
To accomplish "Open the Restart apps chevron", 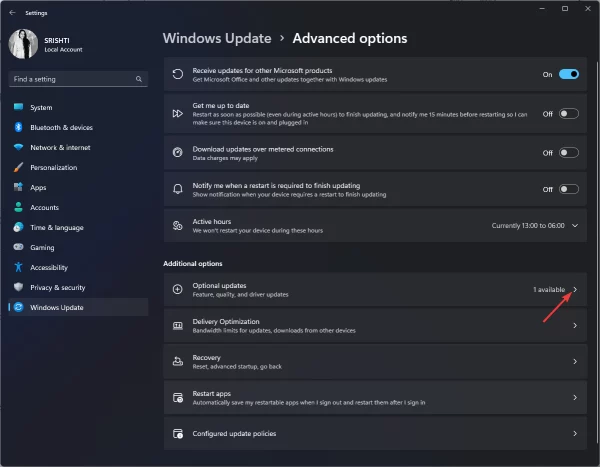I will point(575,398).
